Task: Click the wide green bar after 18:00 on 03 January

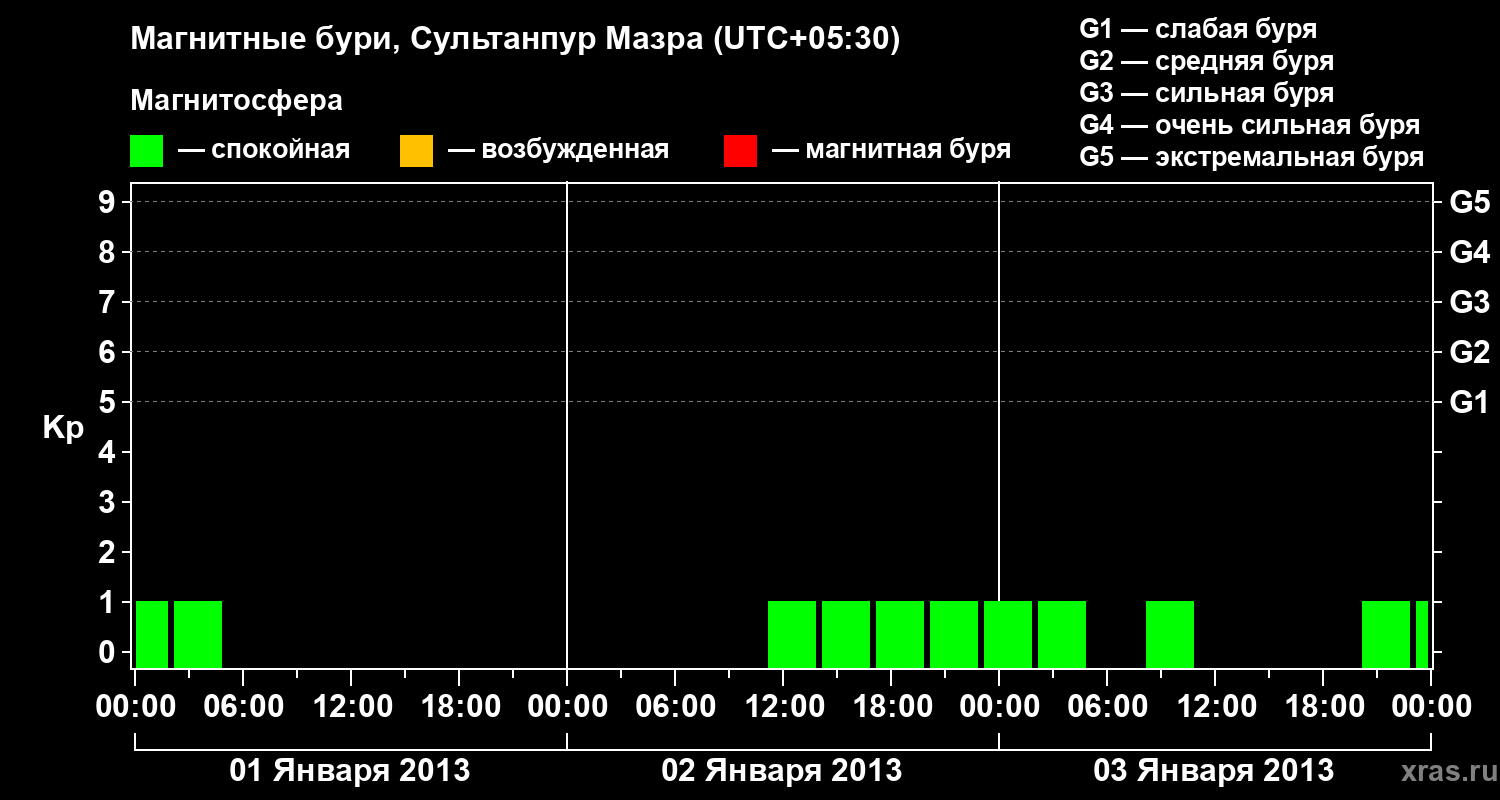Action: [x=1386, y=634]
